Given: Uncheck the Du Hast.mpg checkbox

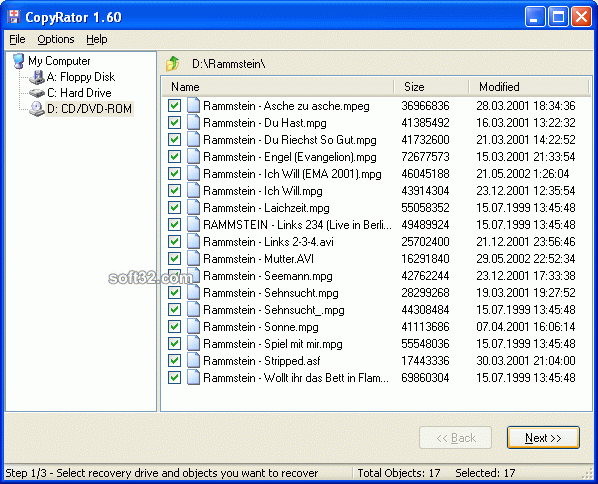Looking at the screenshot, I should [x=174, y=122].
